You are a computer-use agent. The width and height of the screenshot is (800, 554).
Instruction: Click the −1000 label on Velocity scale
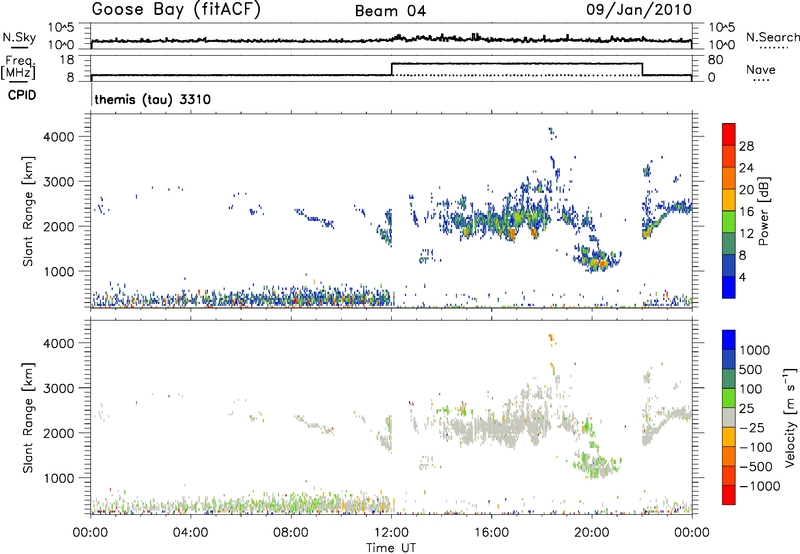pyautogui.click(x=759, y=486)
